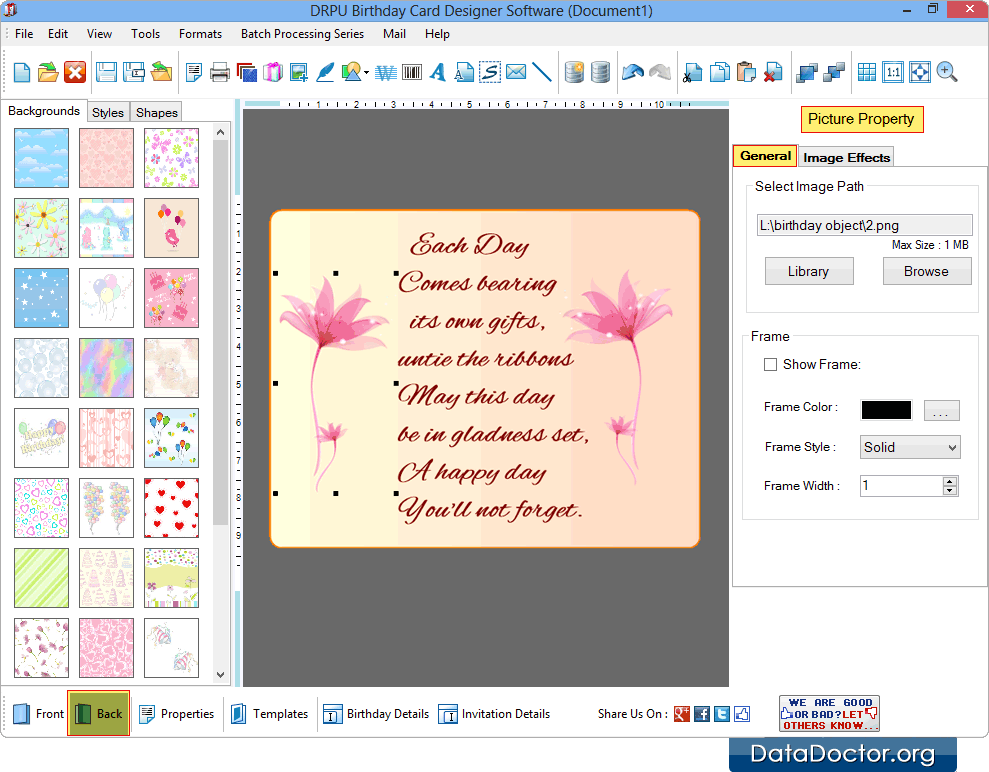989x772 pixels.
Task: Select the text tool letter A icon
Action: pyautogui.click(x=438, y=73)
